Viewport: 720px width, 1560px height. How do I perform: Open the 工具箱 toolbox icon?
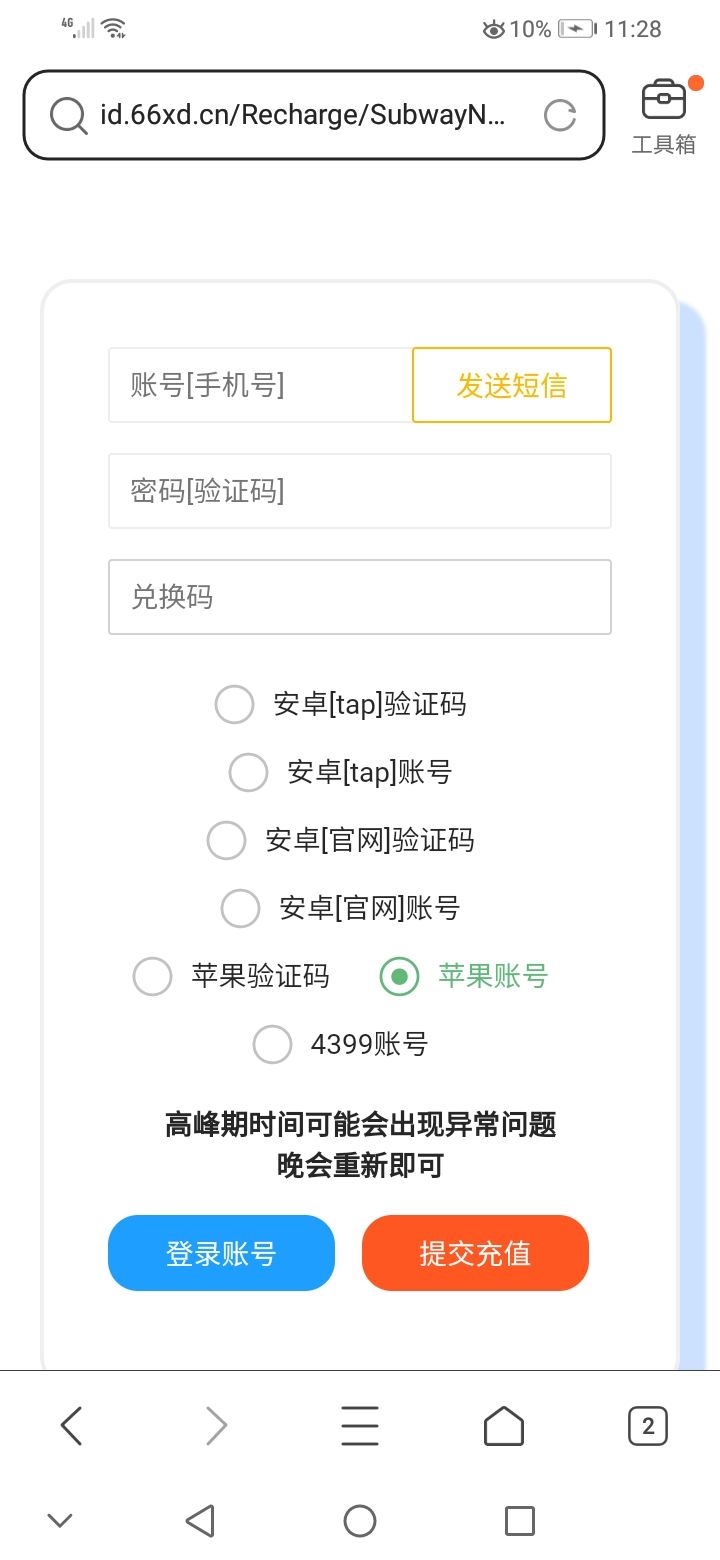(x=663, y=115)
